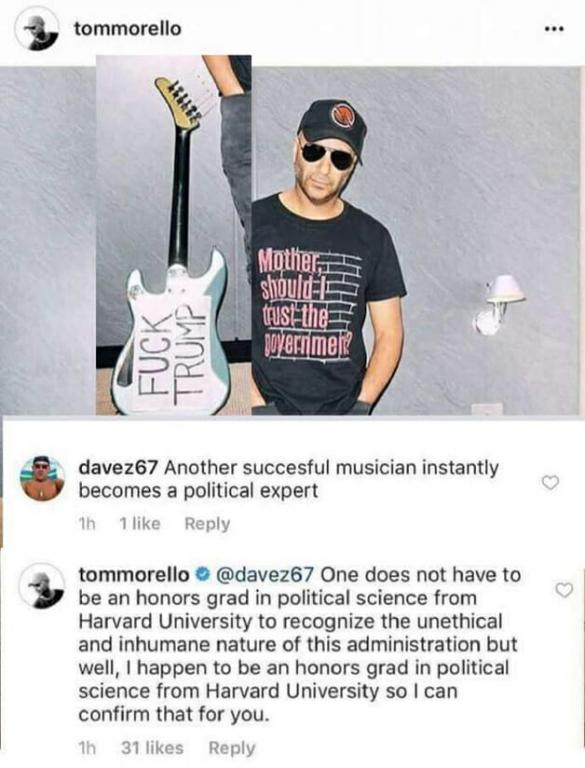Like davez67's comment with the heart icon
585x768 pixels.
[550, 482]
